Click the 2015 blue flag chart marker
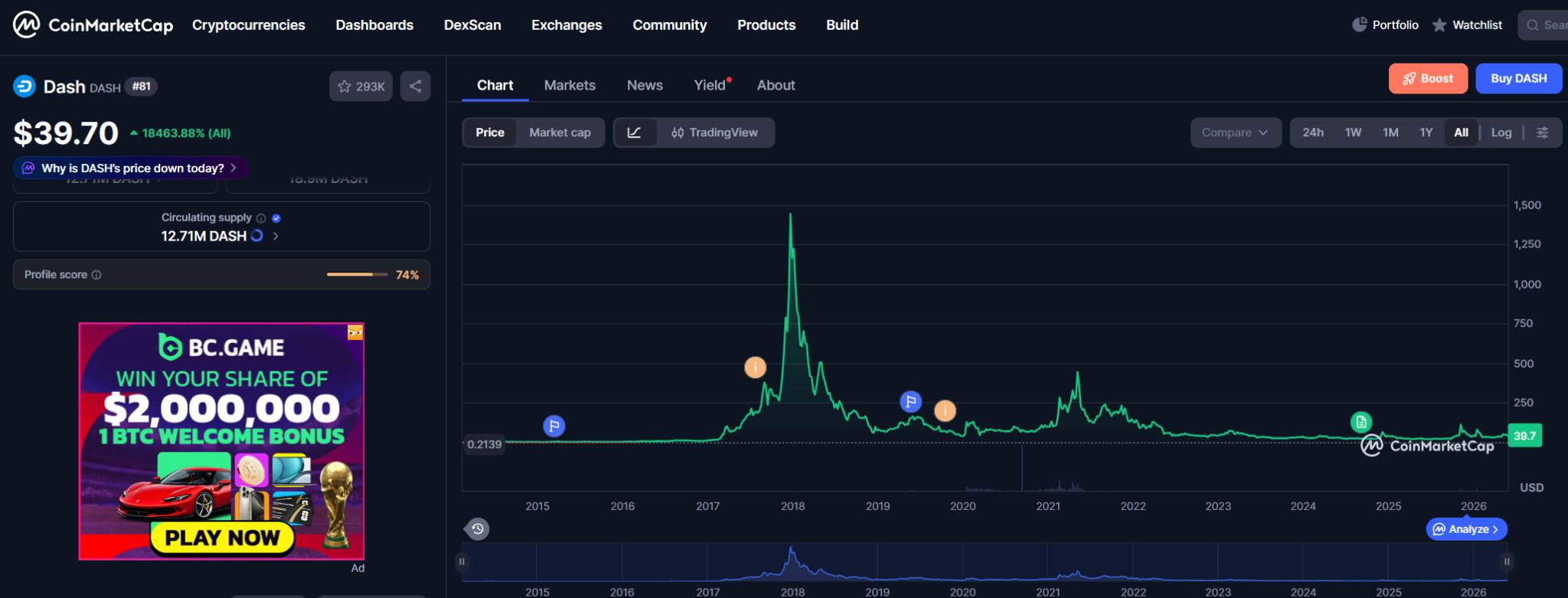The image size is (1568, 598). [554, 426]
